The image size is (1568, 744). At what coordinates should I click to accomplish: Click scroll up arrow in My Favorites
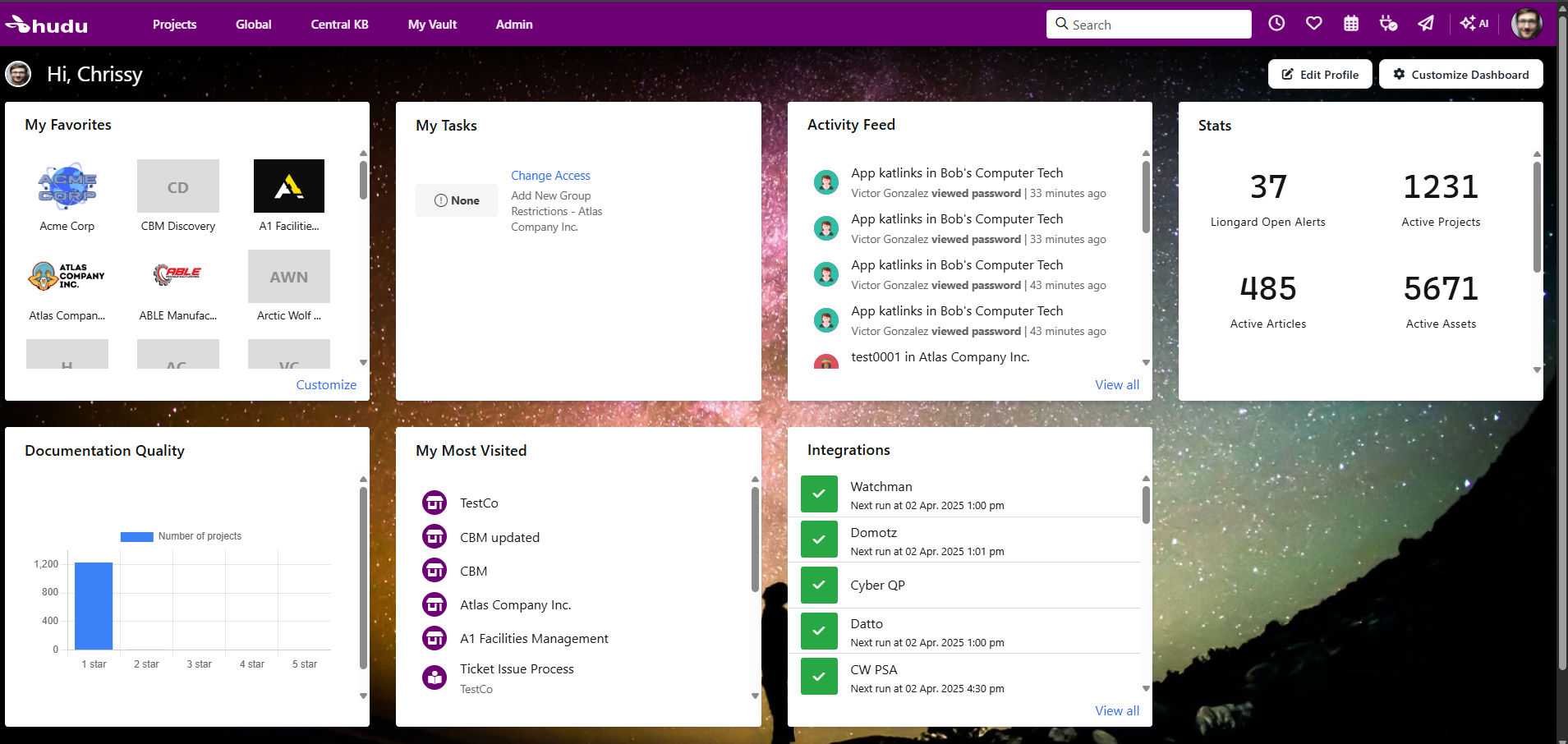pyautogui.click(x=363, y=154)
